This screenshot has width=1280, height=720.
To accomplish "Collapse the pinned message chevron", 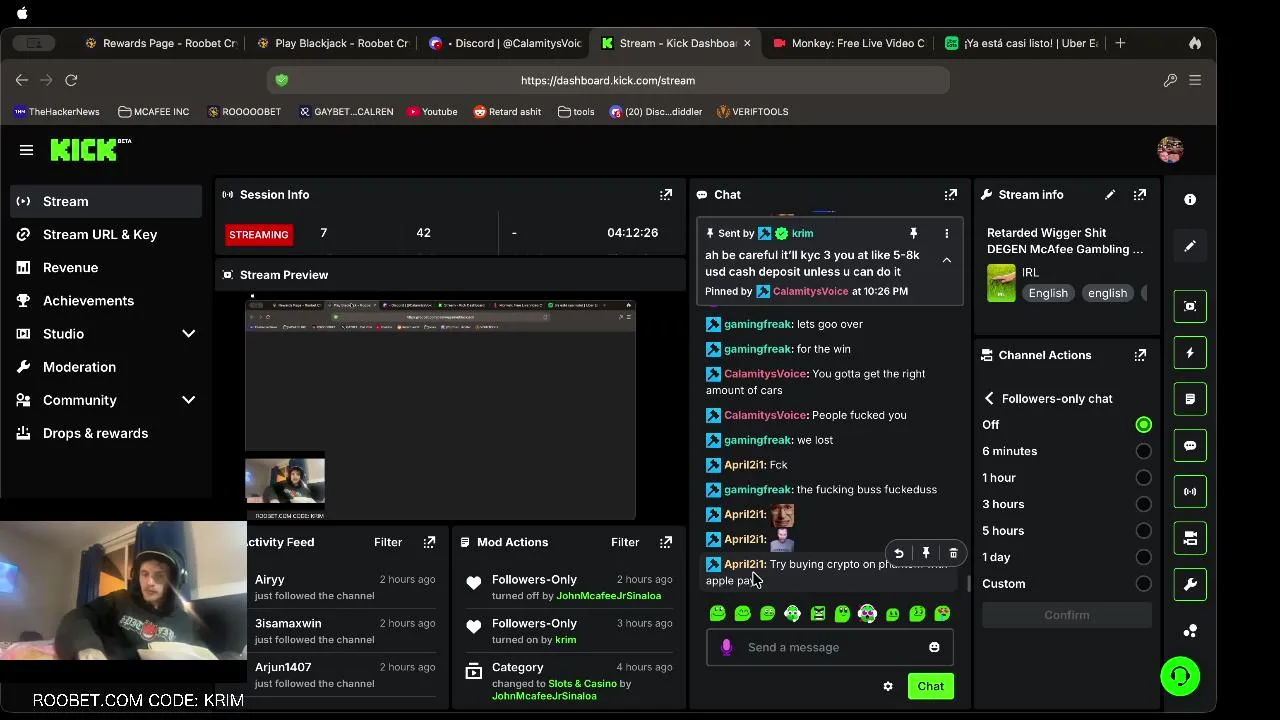I will [x=946, y=260].
